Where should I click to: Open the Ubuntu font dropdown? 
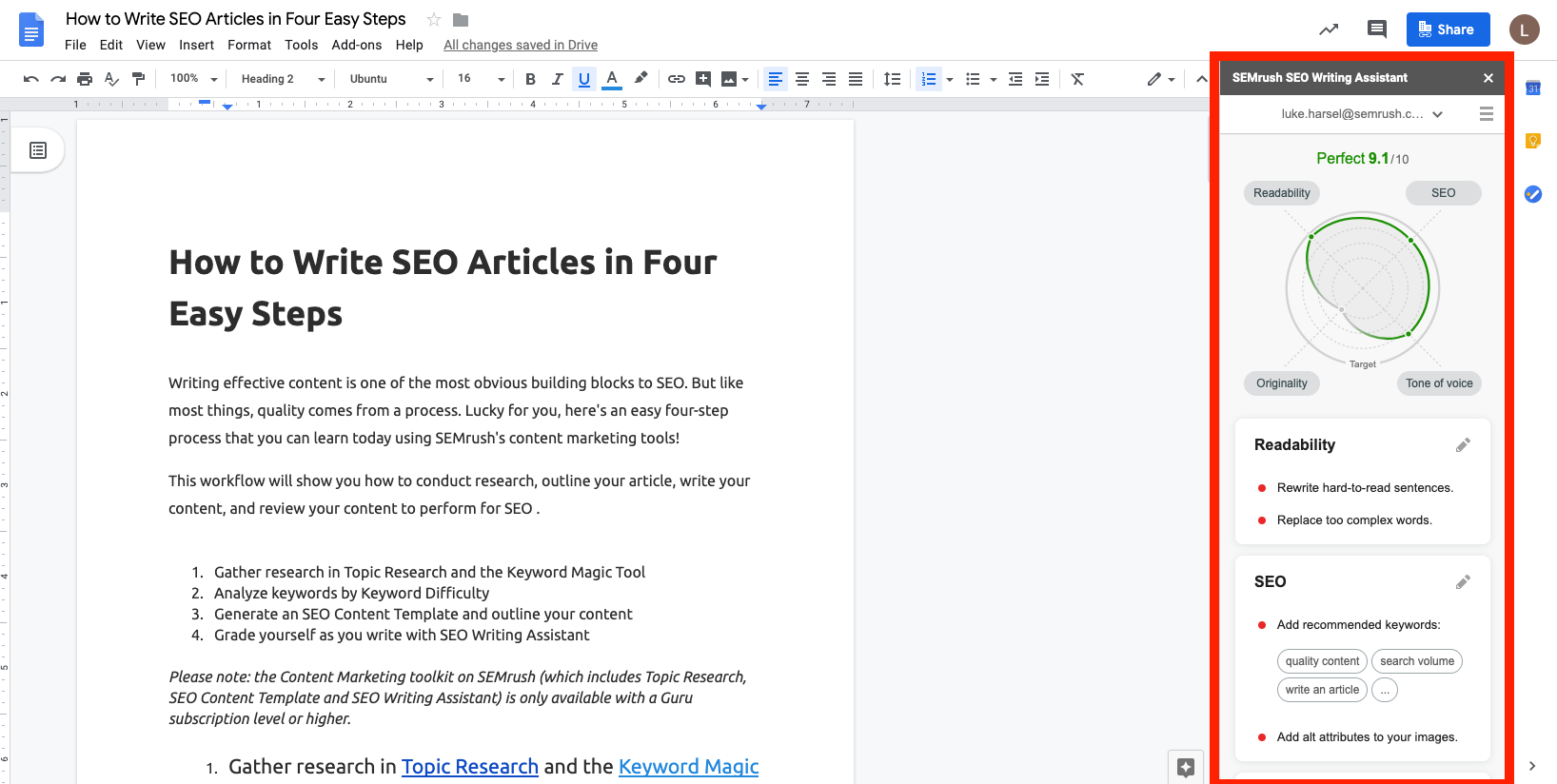tap(390, 79)
